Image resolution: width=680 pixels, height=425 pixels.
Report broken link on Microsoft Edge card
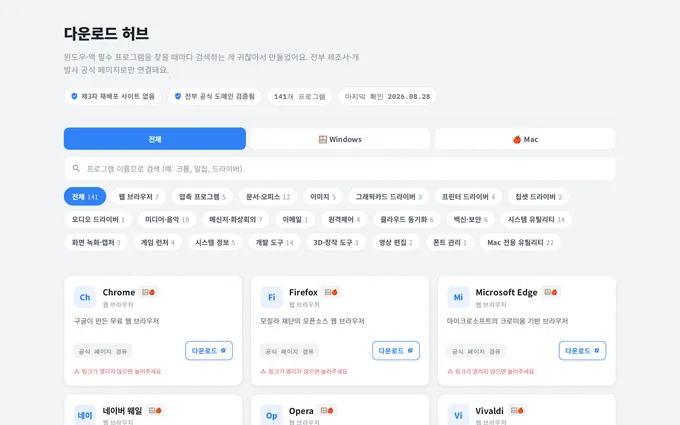490,371
